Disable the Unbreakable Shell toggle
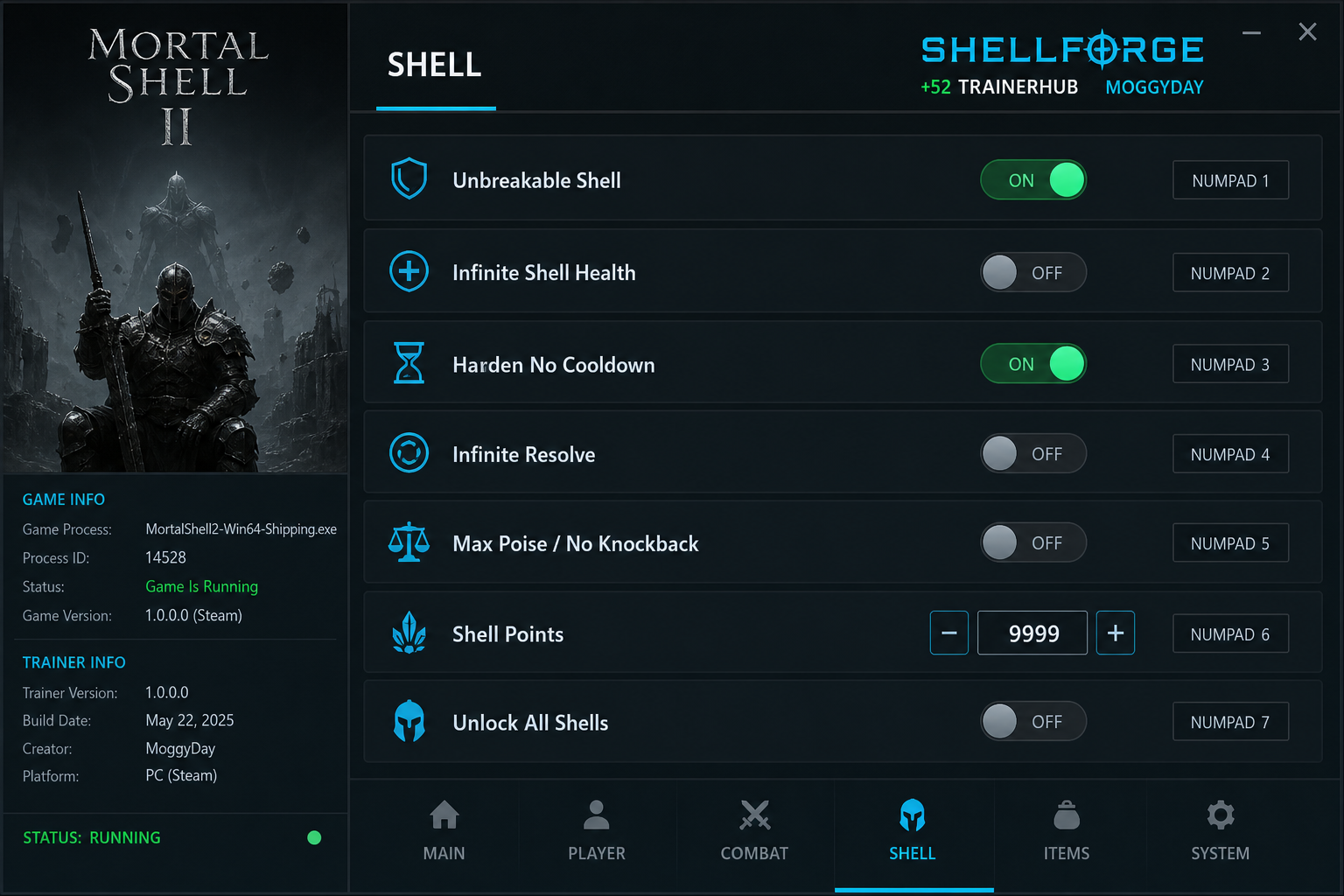 click(1033, 180)
